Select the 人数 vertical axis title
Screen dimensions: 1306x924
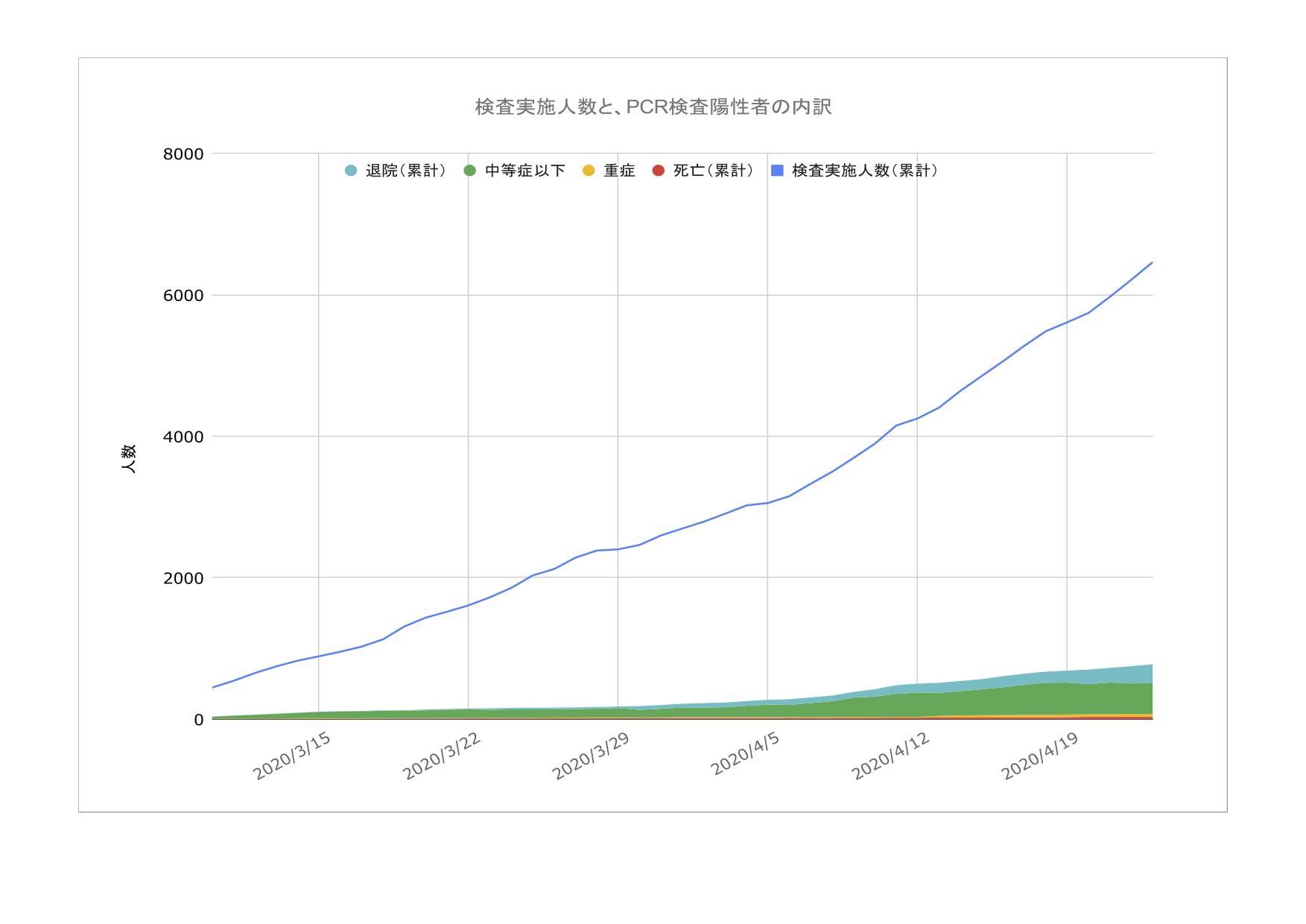[x=129, y=458]
